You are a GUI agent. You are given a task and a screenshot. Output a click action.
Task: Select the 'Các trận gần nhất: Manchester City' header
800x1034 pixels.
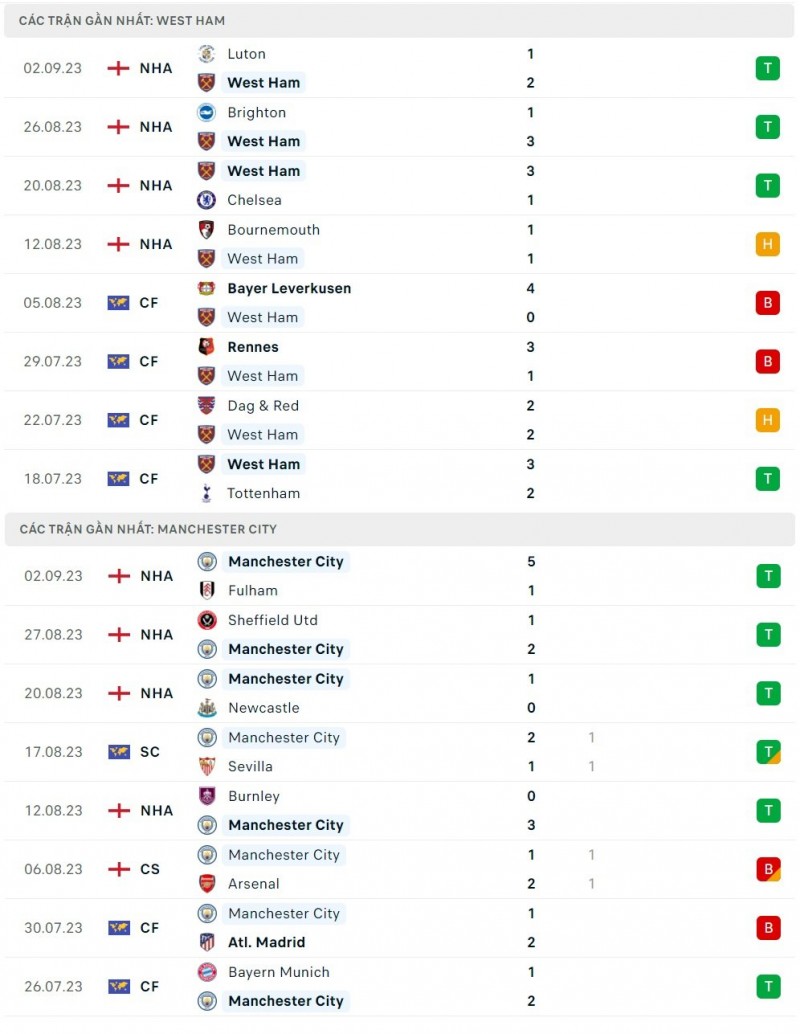[x=148, y=529]
